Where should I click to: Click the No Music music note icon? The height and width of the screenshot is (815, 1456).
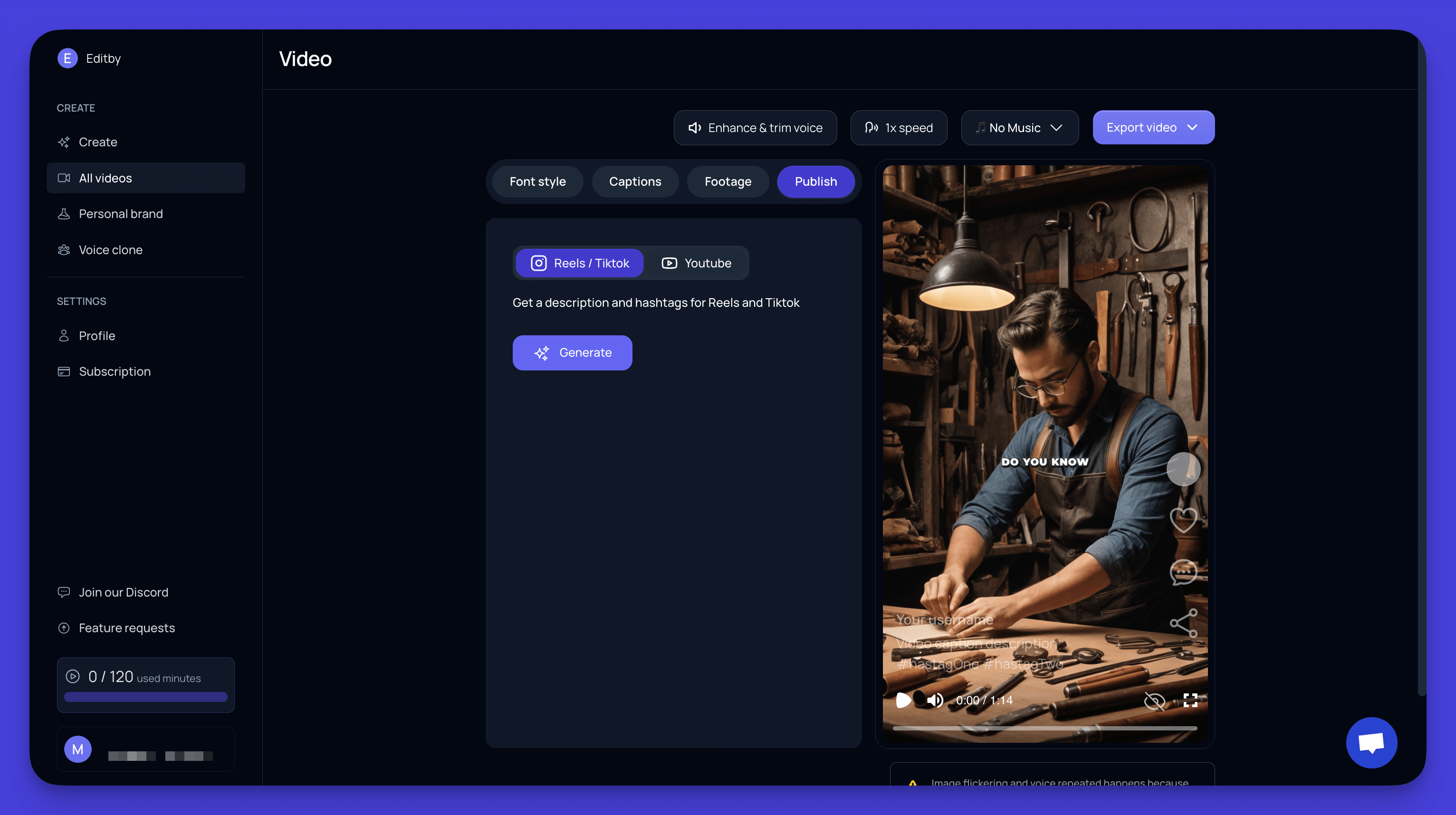[980, 127]
